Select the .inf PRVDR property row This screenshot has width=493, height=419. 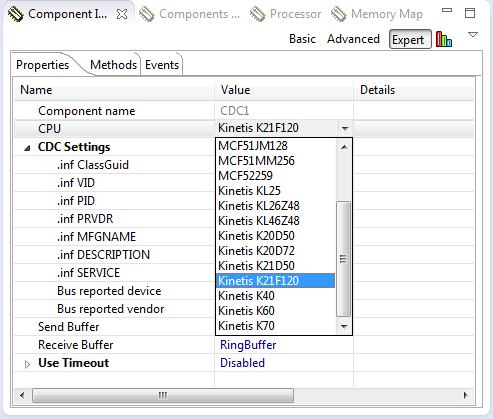point(114,219)
